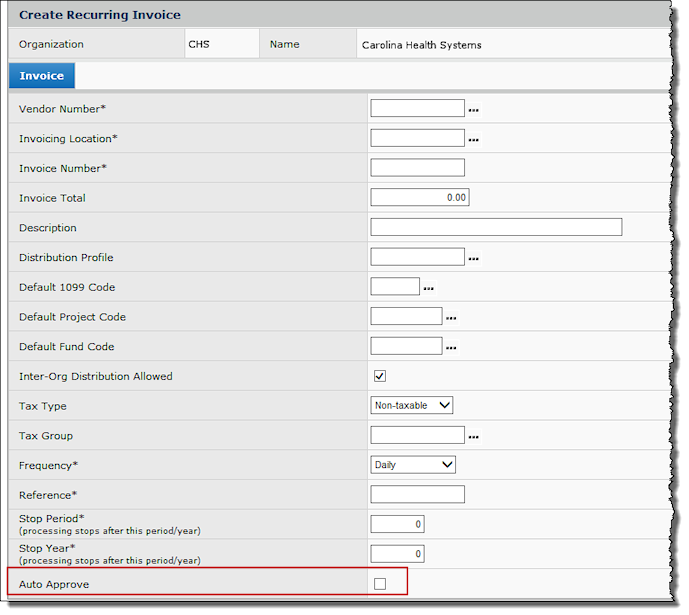Open Invoicing Location lookup ellipsis

click(x=474, y=140)
